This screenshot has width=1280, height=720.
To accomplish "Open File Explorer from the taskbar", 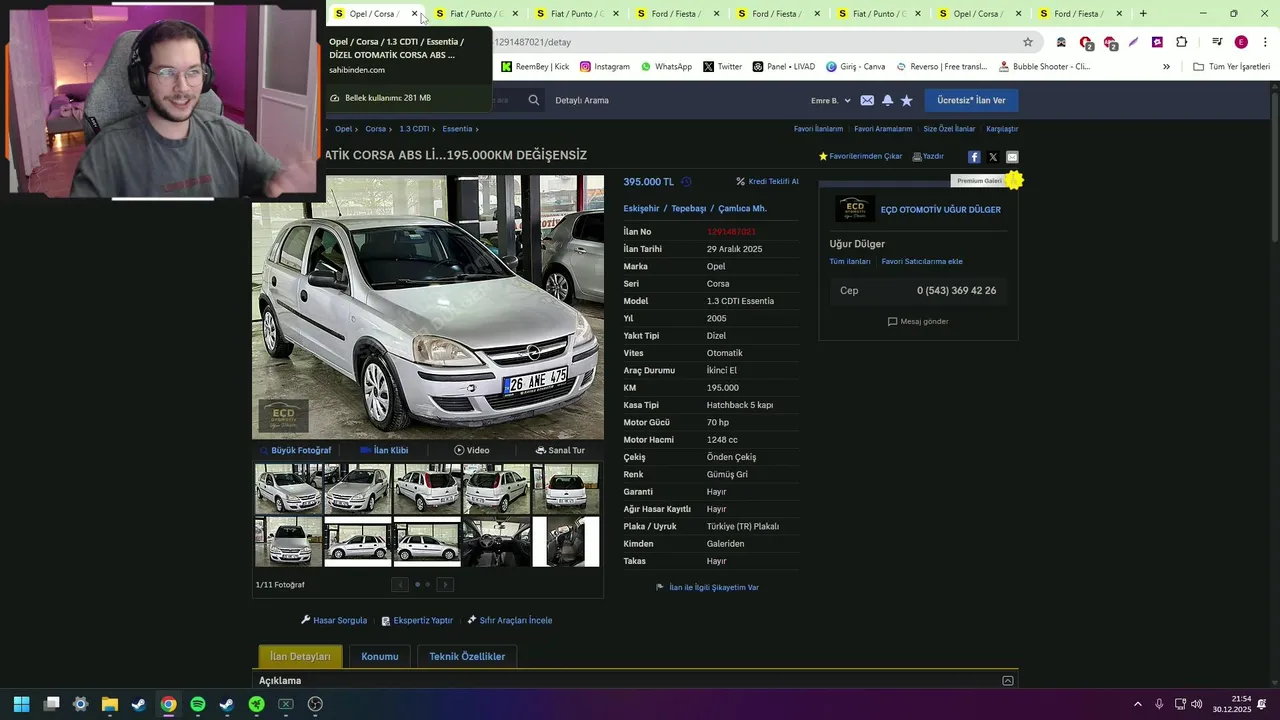I will pyautogui.click(x=110, y=704).
